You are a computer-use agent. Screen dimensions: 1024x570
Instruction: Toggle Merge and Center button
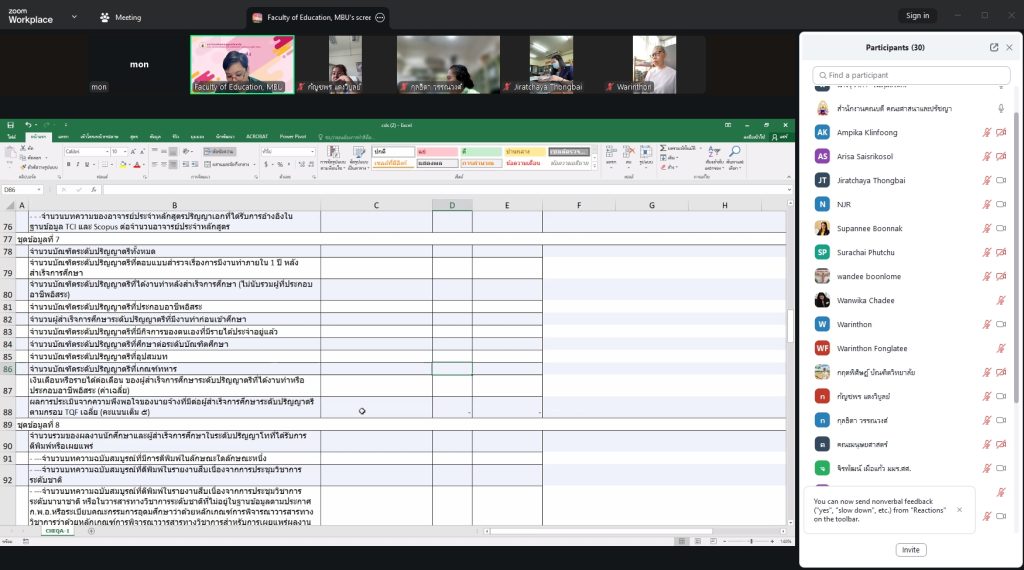[229, 165]
